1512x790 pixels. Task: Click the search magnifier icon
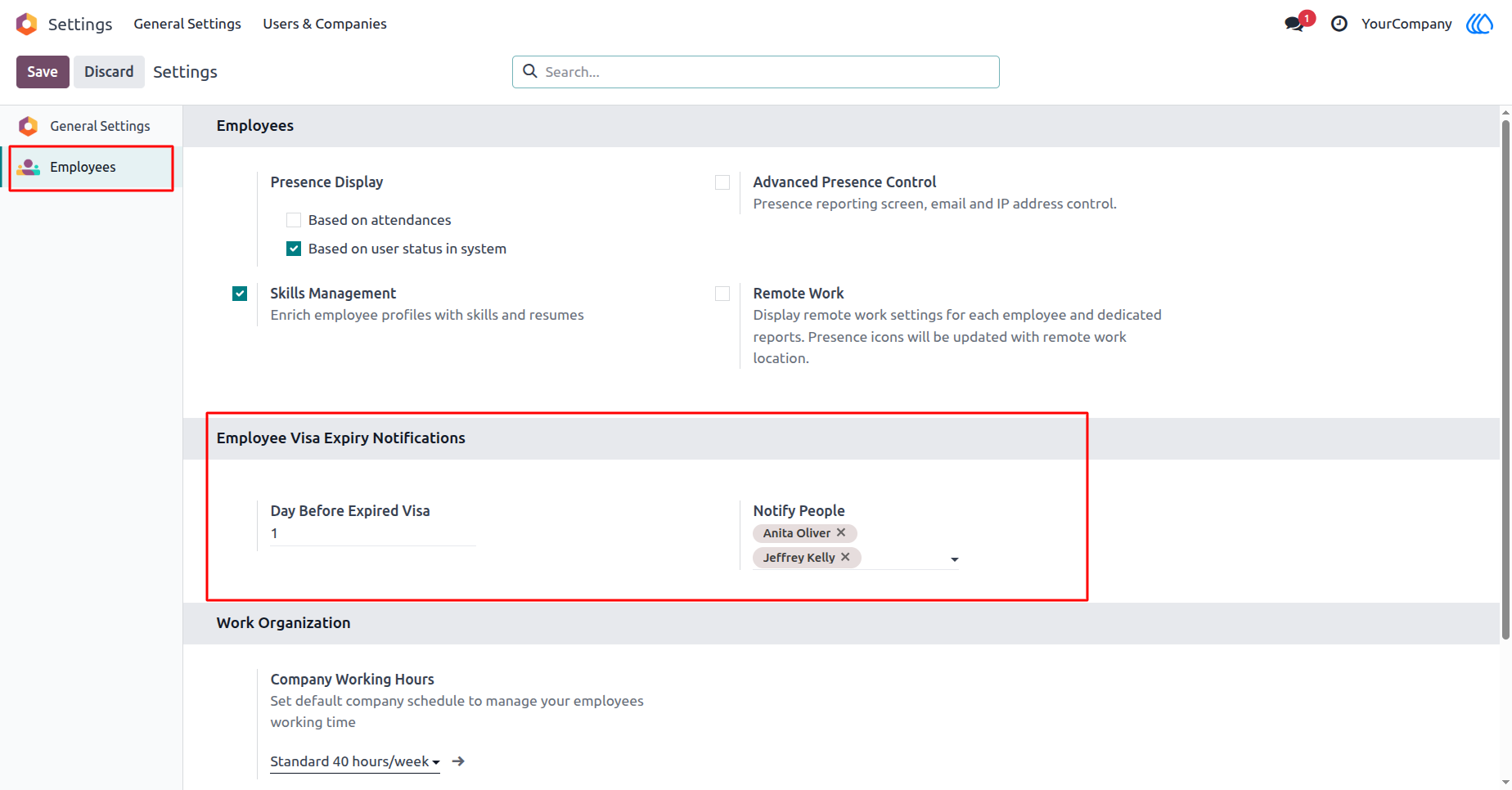pyautogui.click(x=530, y=71)
